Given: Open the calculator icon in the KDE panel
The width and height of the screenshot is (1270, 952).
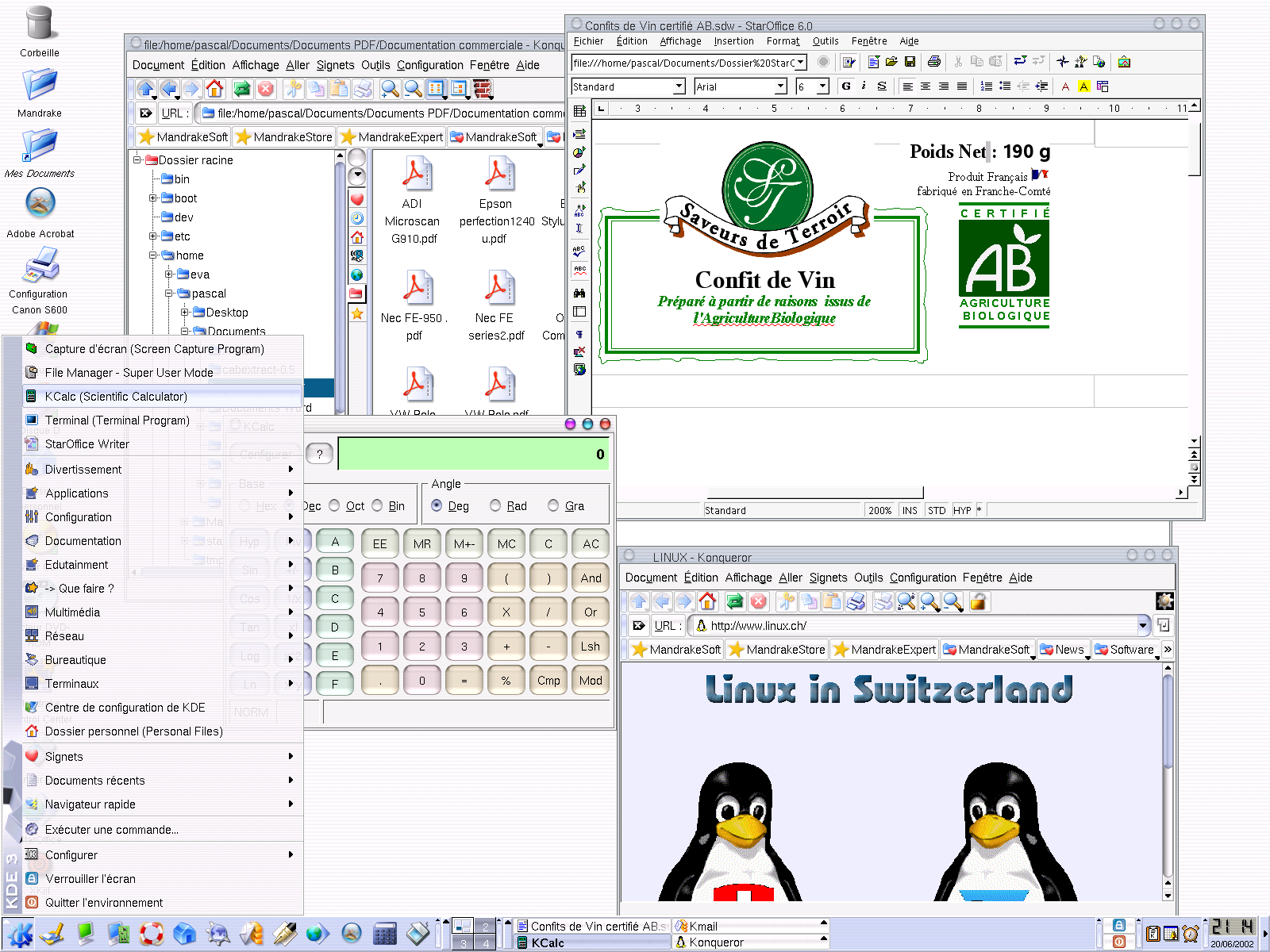Looking at the screenshot, I should [385, 934].
